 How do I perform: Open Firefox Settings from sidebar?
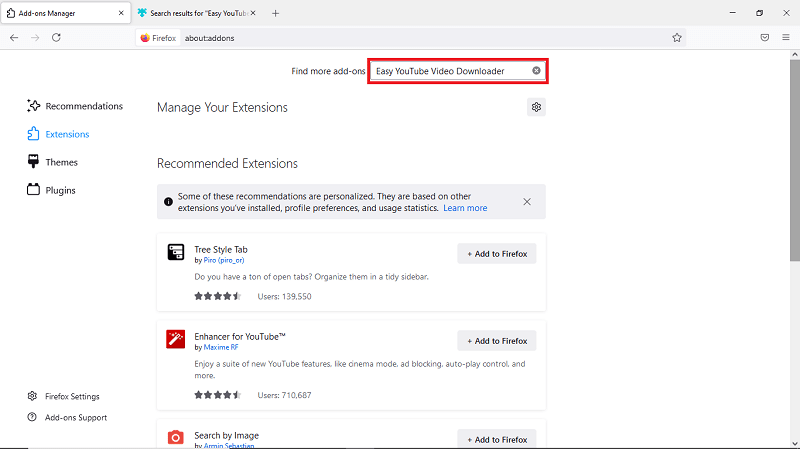pos(63,396)
